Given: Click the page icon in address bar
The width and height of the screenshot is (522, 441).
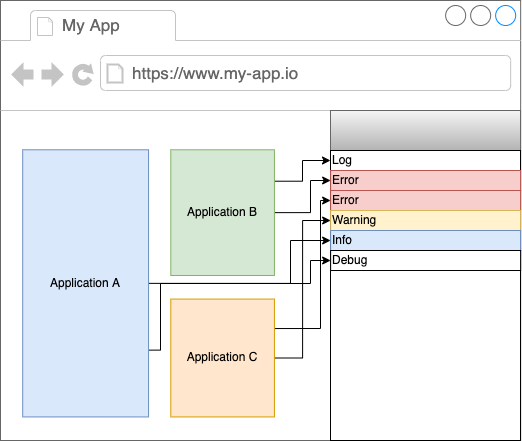Looking at the screenshot, I should 115,73.
